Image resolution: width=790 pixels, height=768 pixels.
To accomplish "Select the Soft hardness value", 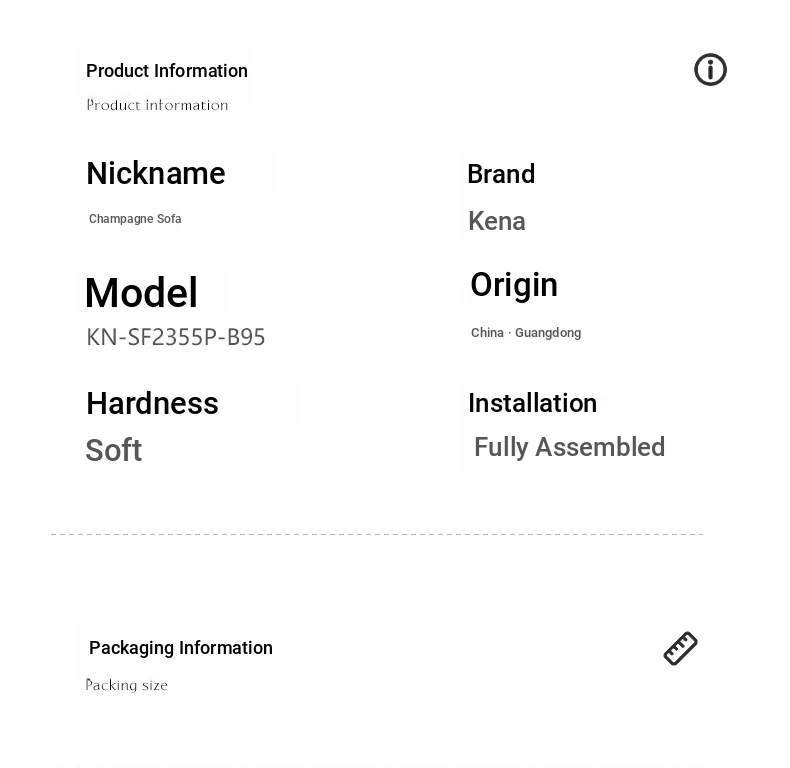I will click(x=114, y=450).
